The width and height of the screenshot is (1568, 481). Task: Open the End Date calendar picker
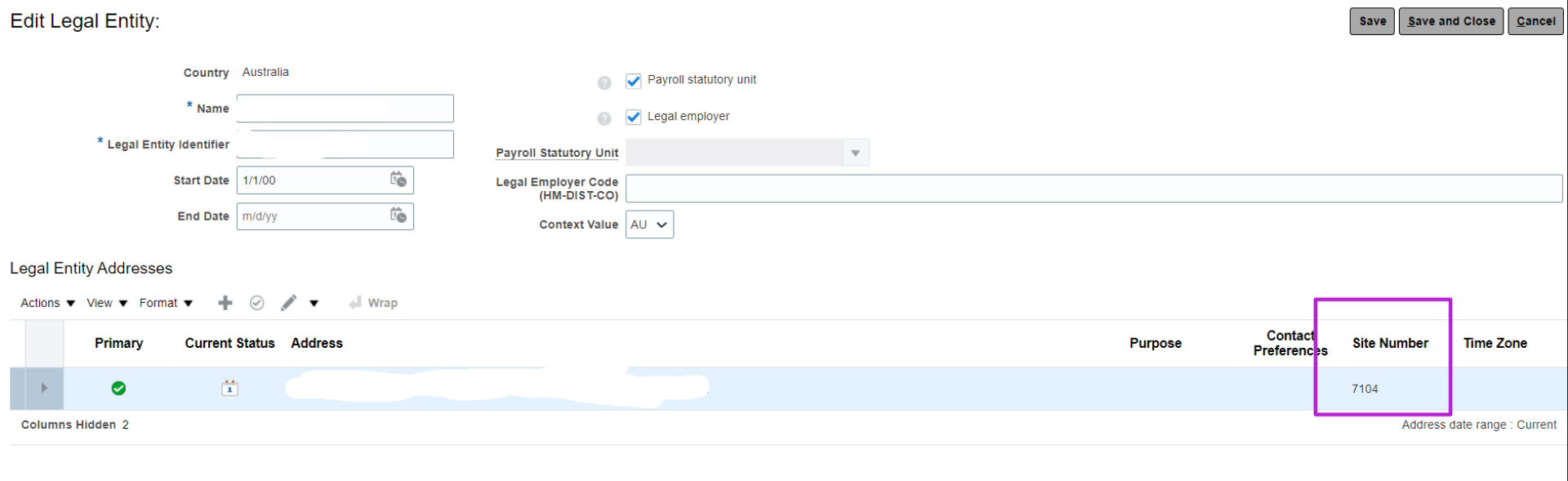coord(399,216)
